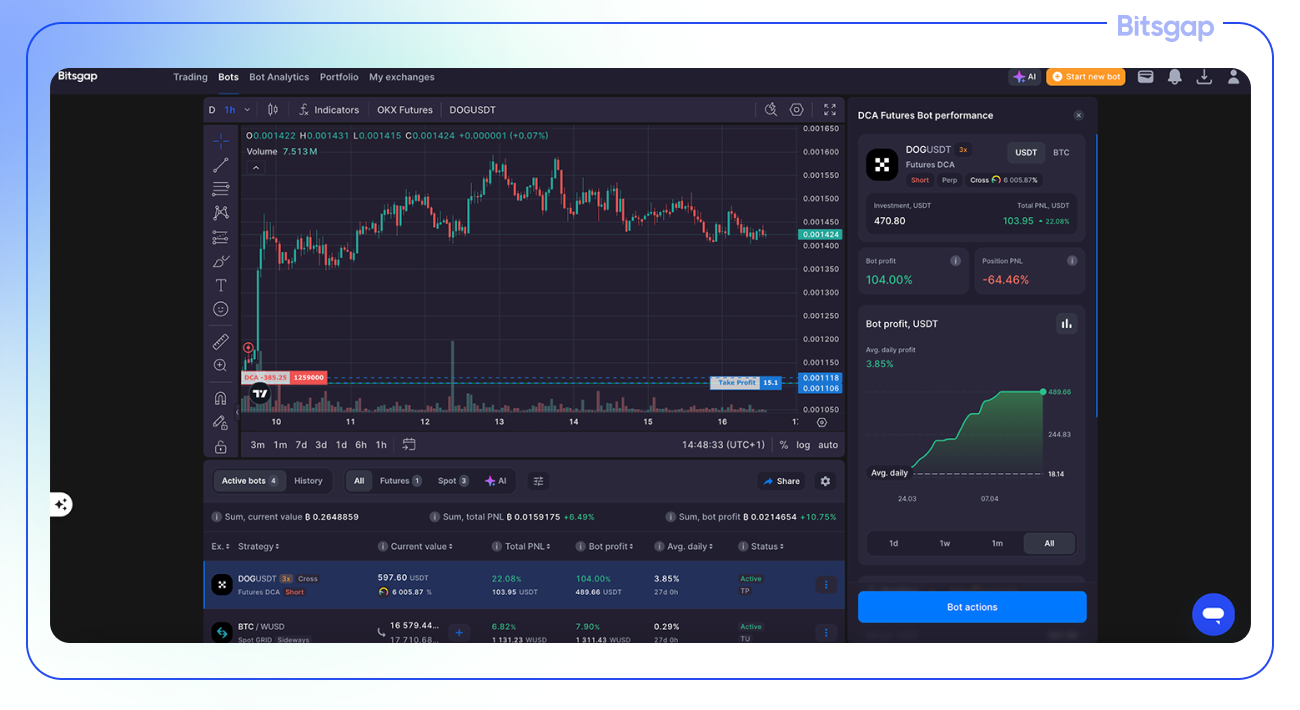The image size is (1300, 710).
Task: Open the chart interval dropdown arrow
Action: tap(246, 110)
